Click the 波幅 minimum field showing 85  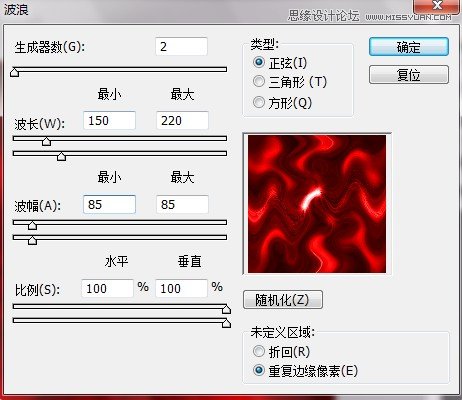[x=109, y=204]
